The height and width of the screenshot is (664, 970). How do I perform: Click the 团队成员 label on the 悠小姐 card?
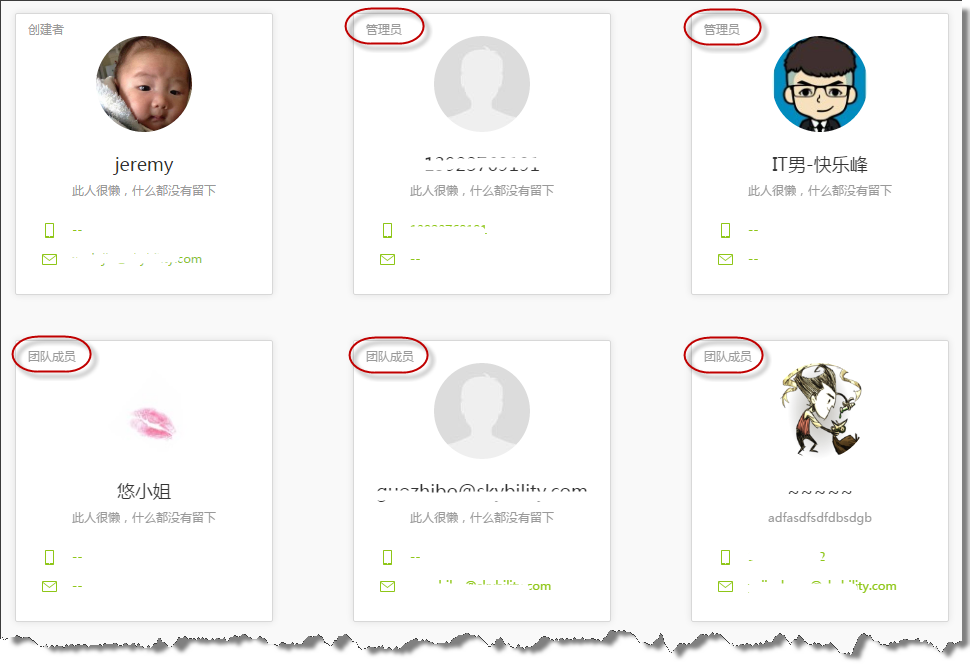pos(52,356)
